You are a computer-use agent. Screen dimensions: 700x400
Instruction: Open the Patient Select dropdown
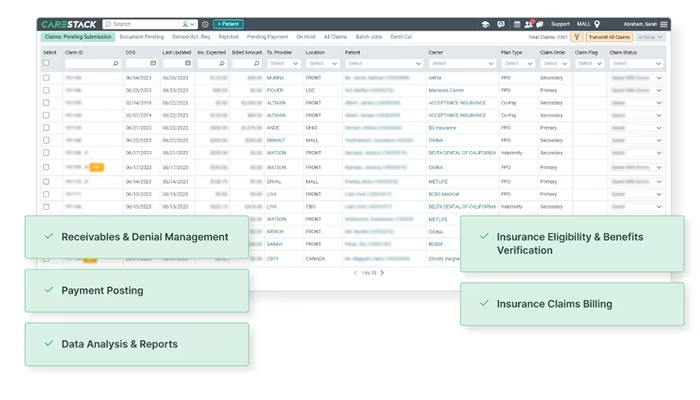click(x=384, y=63)
